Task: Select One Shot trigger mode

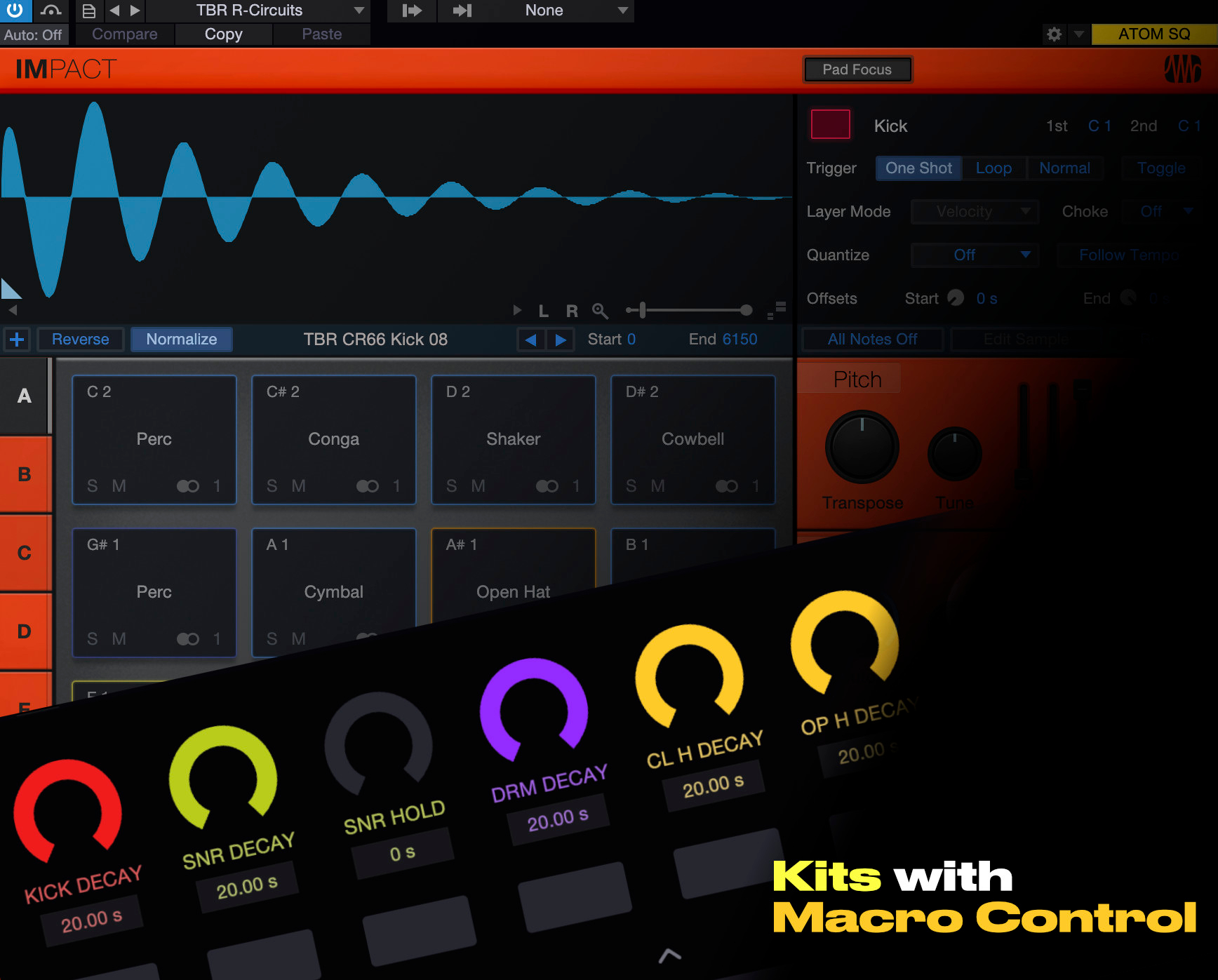Action: 918,168
